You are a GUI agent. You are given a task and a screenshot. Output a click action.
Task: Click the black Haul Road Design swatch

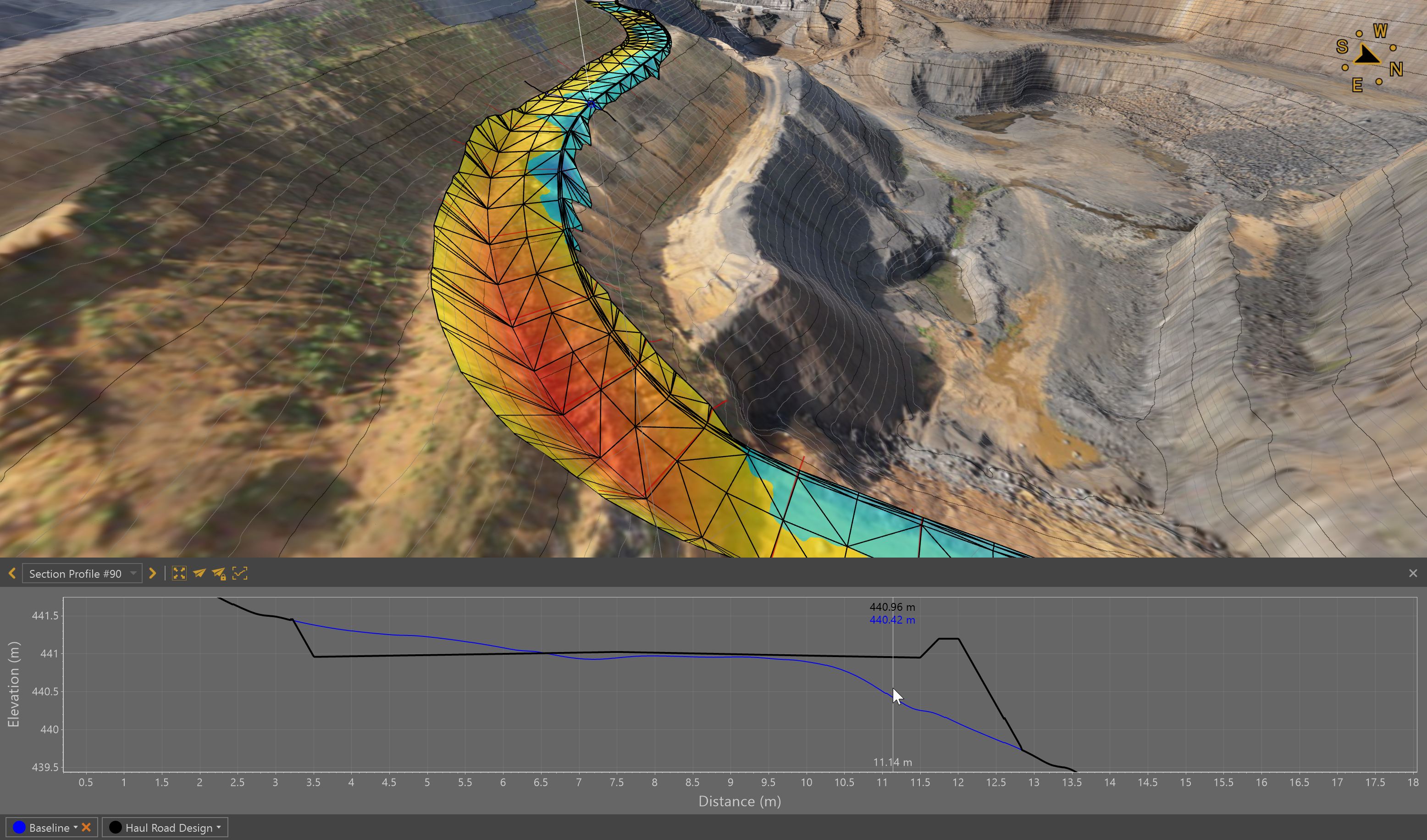pyautogui.click(x=116, y=828)
